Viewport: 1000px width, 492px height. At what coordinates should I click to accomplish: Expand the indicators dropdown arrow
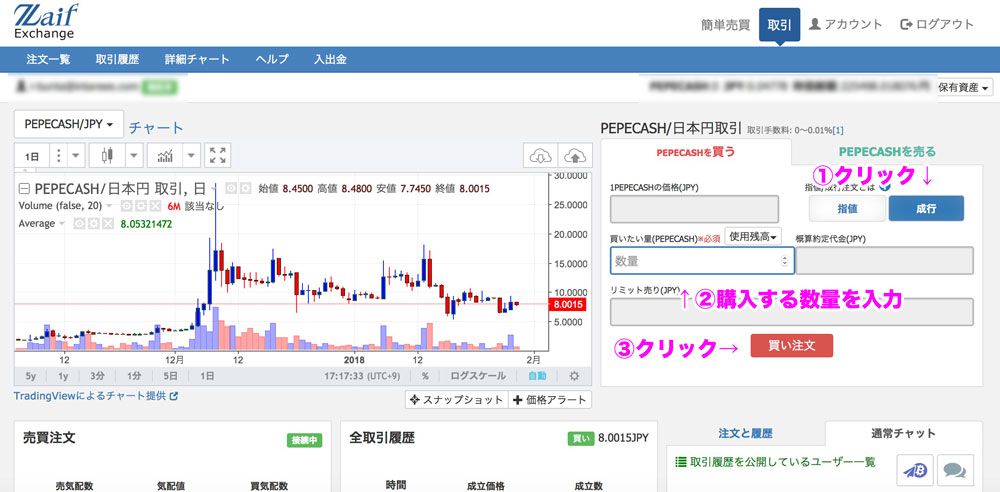point(193,155)
